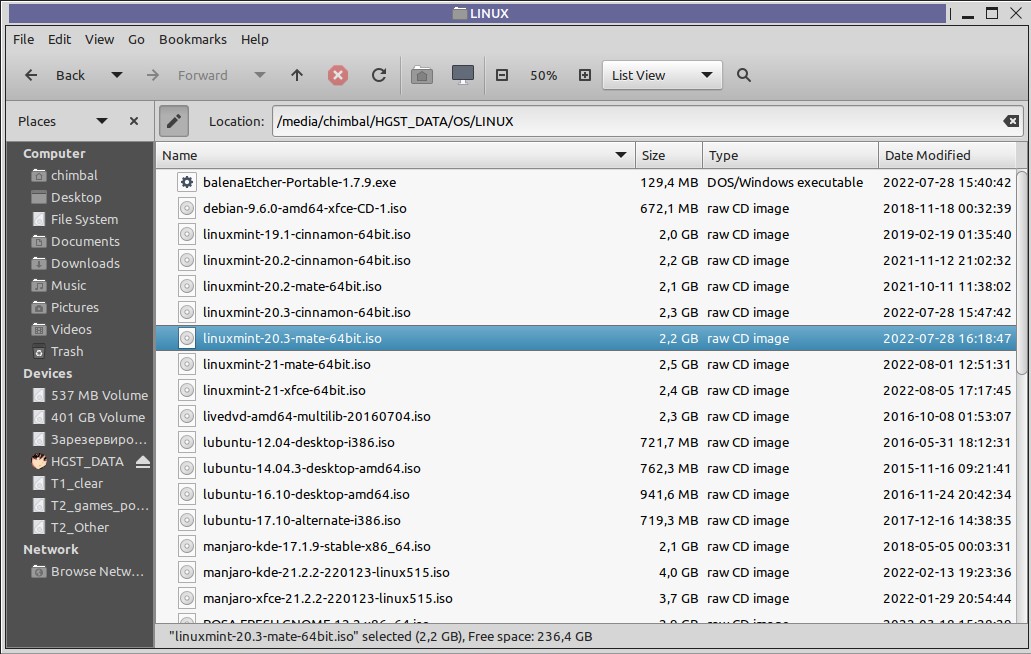1031x654 pixels.
Task: Open the Computer toolbar icon
Action: (x=463, y=75)
